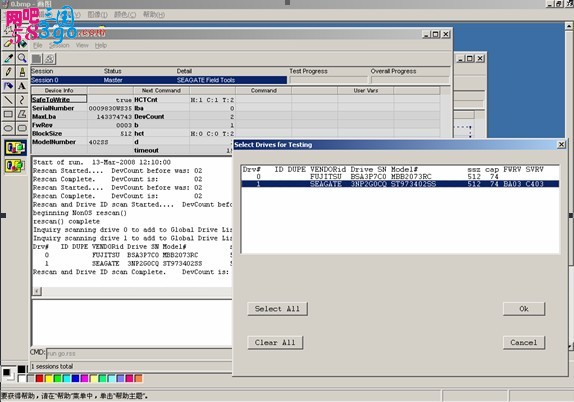The width and height of the screenshot is (574, 402).
Task: Close the Select Drives for Testing dialog
Action: click(x=561, y=145)
